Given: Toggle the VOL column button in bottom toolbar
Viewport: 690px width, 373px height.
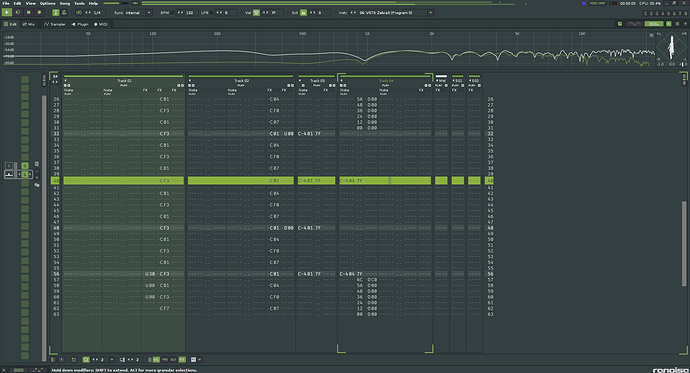Looking at the screenshot, I should pos(156,360).
